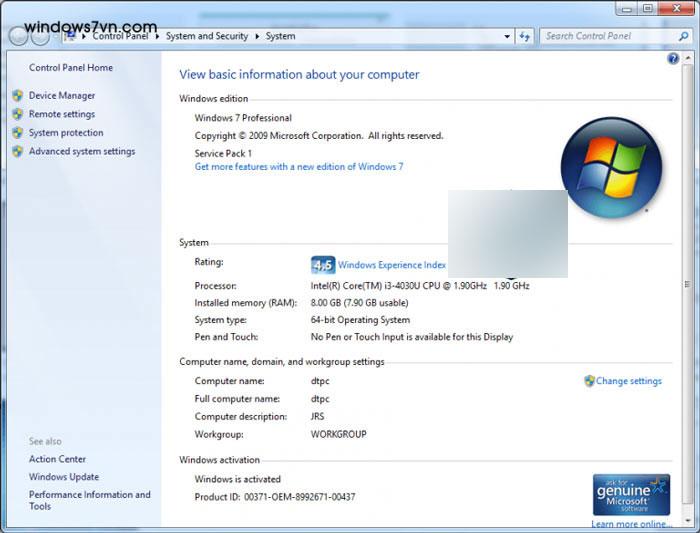This screenshot has height=533, width=700.
Task: Expand the arrow after Control Panel breadcrumb
Action: [158, 36]
